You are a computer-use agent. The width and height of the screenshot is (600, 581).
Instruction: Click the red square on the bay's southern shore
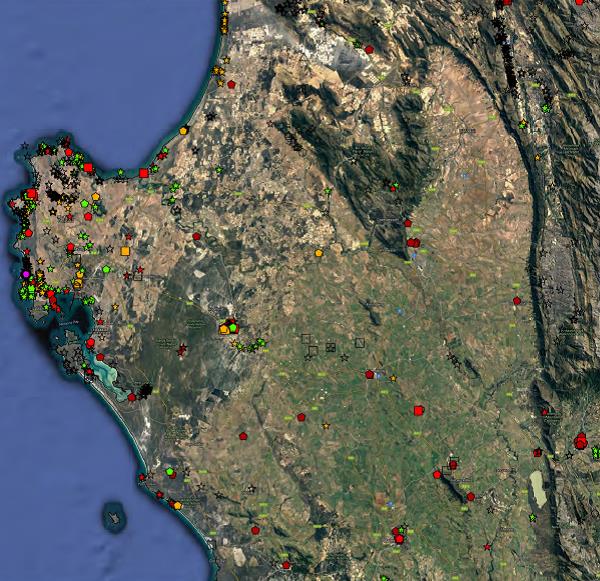pyautogui.click(x=144, y=173)
